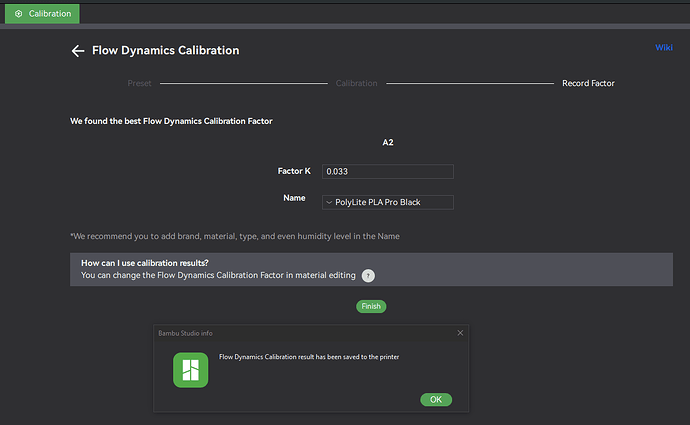
Task: Open the Wiki link
Action: pos(664,48)
